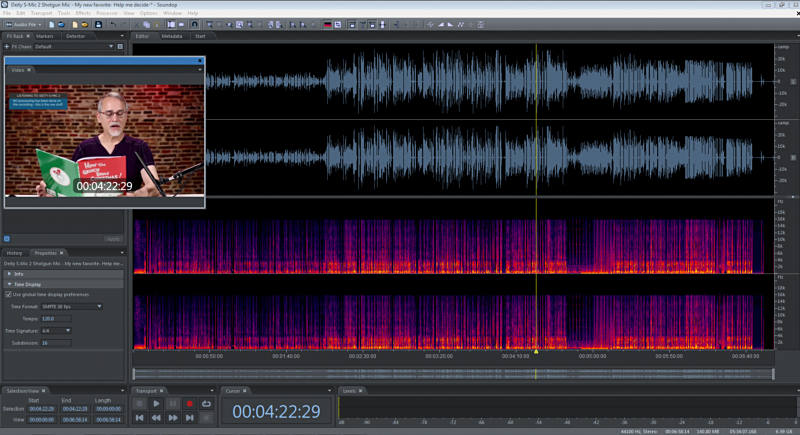This screenshot has height=435, width=800.
Task: Close the Properties tab
Action: point(62,253)
